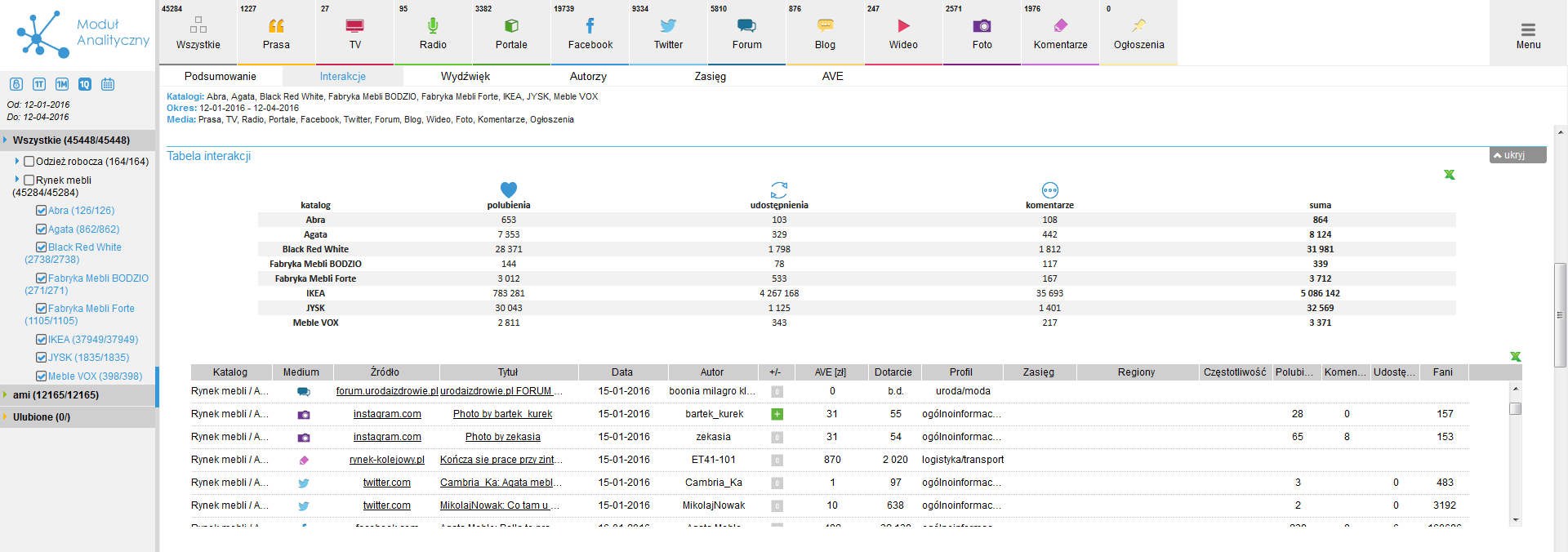Show Wszystkie media sources
Viewport: 1568px width, 552px height.
(x=198, y=33)
